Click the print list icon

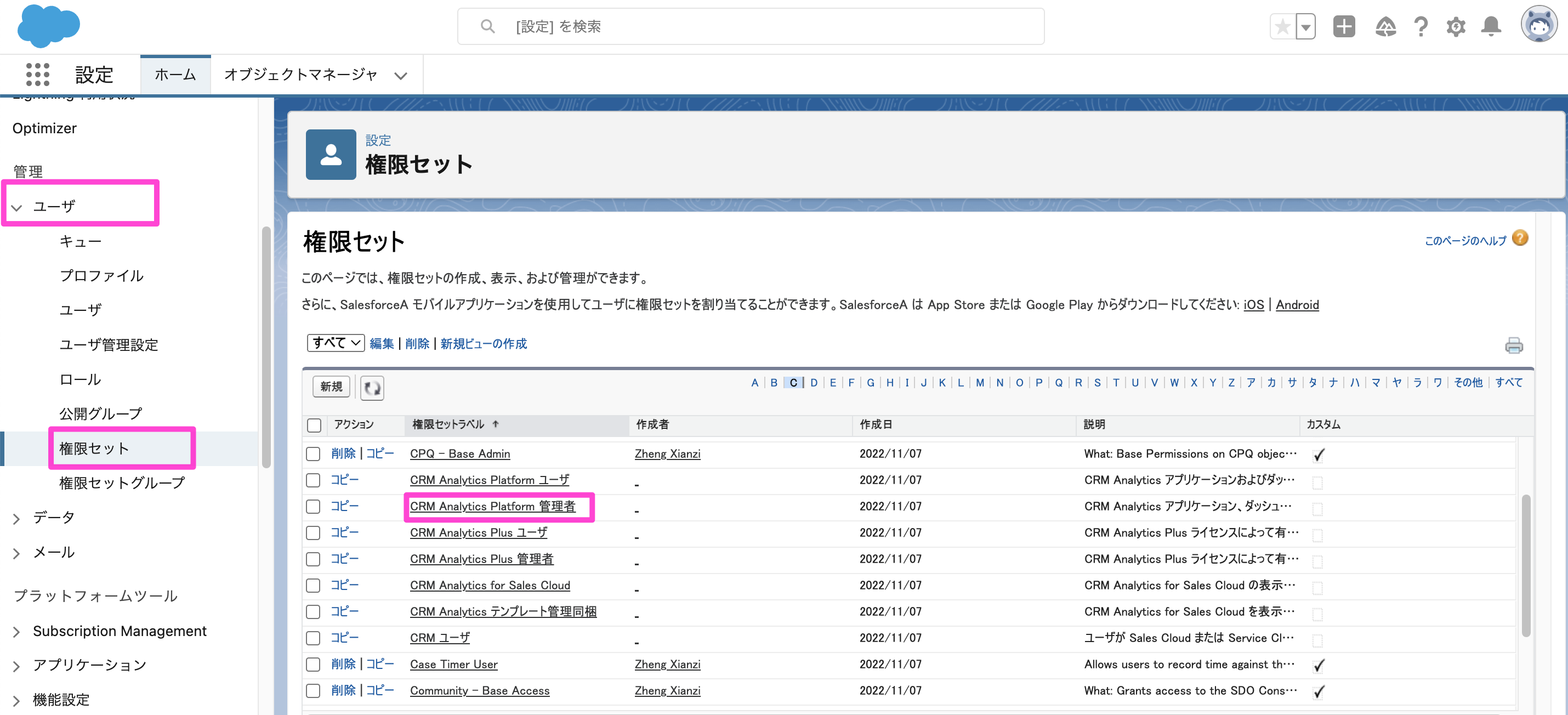[x=1515, y=345]
